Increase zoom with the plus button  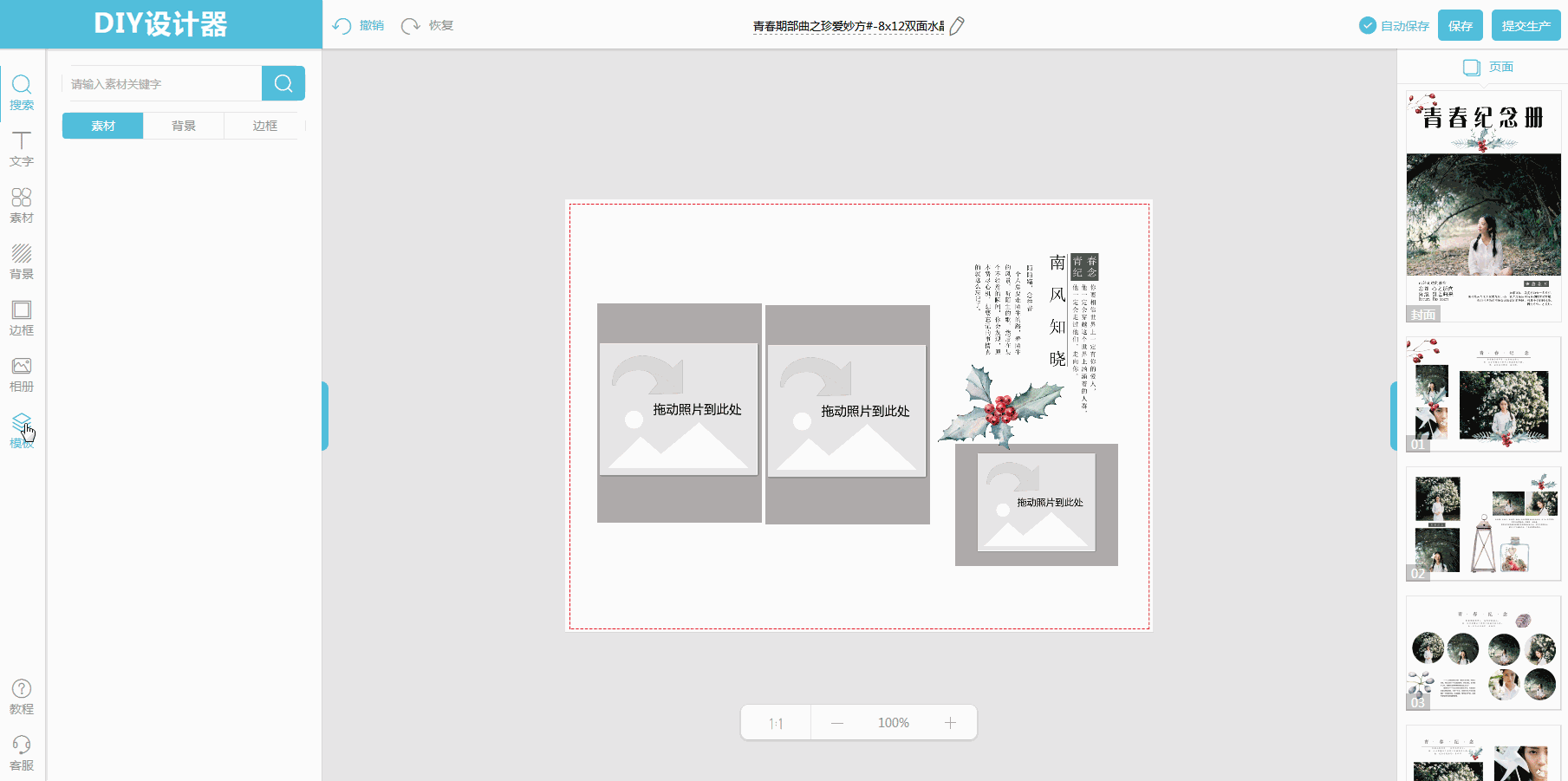point(950,723)
